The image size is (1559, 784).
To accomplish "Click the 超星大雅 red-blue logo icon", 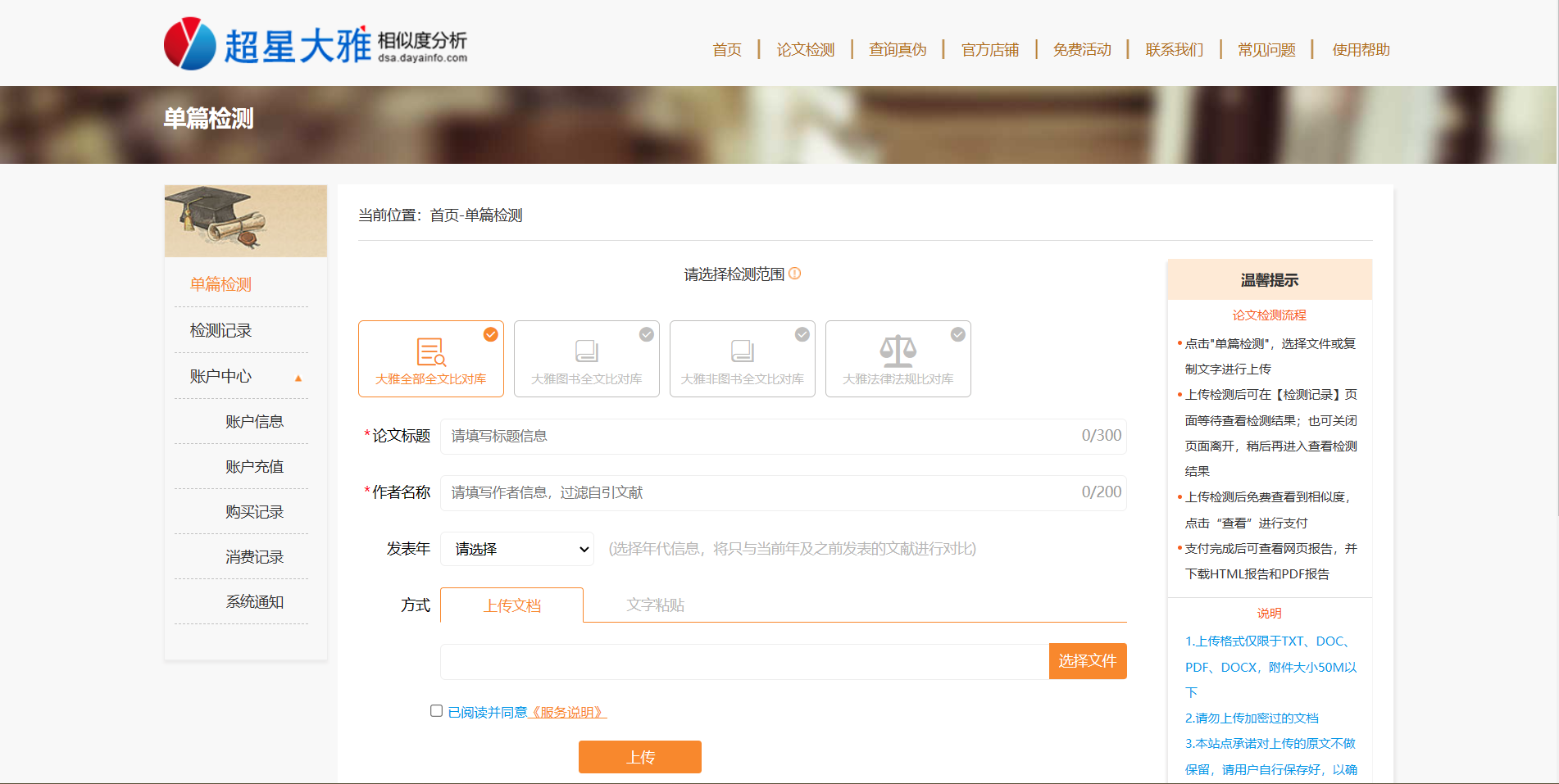I will pyautogui.click(x=189, y=43).
